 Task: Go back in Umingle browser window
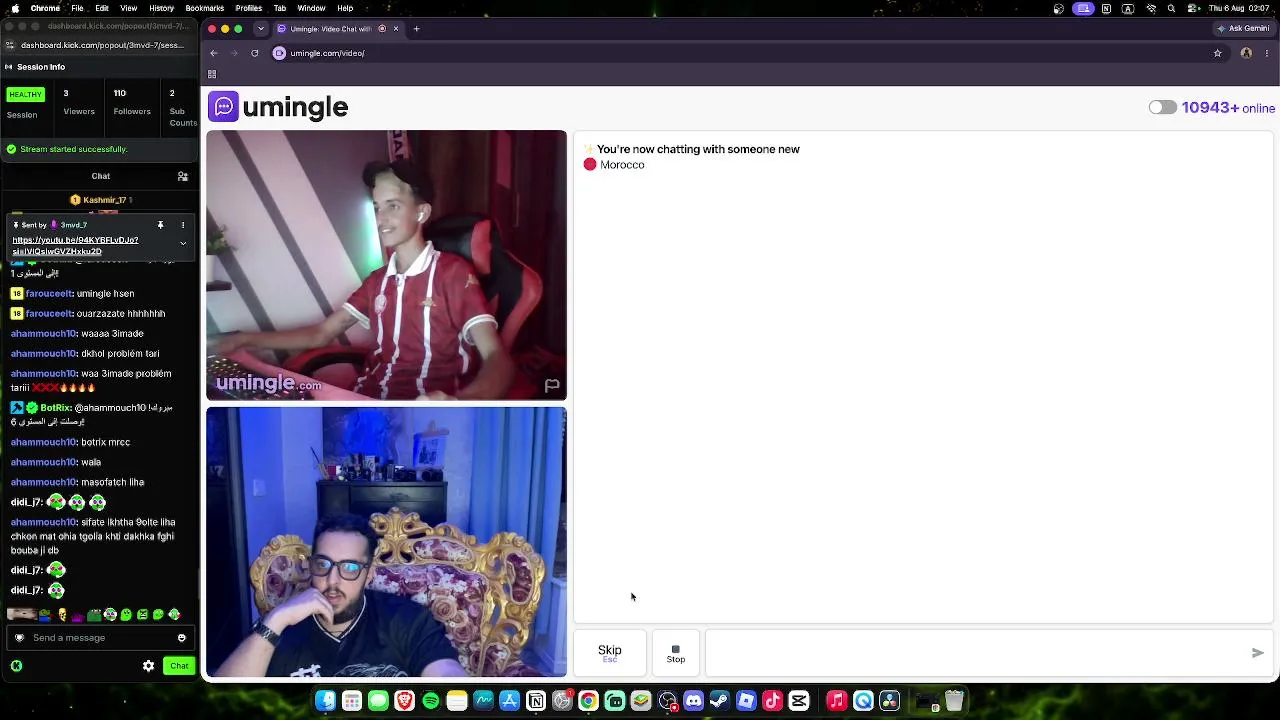(213, 53)
